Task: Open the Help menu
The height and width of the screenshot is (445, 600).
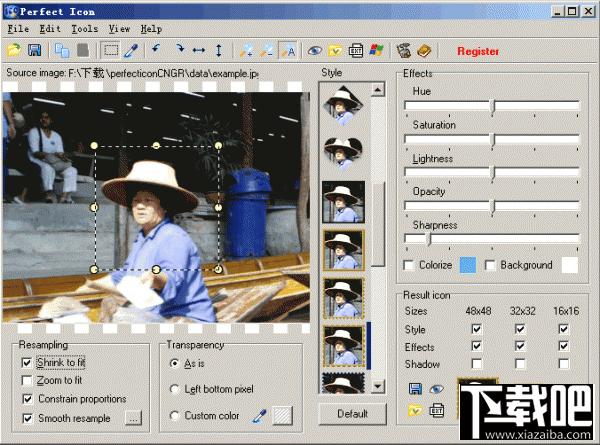Action: [x=151, y=29]
